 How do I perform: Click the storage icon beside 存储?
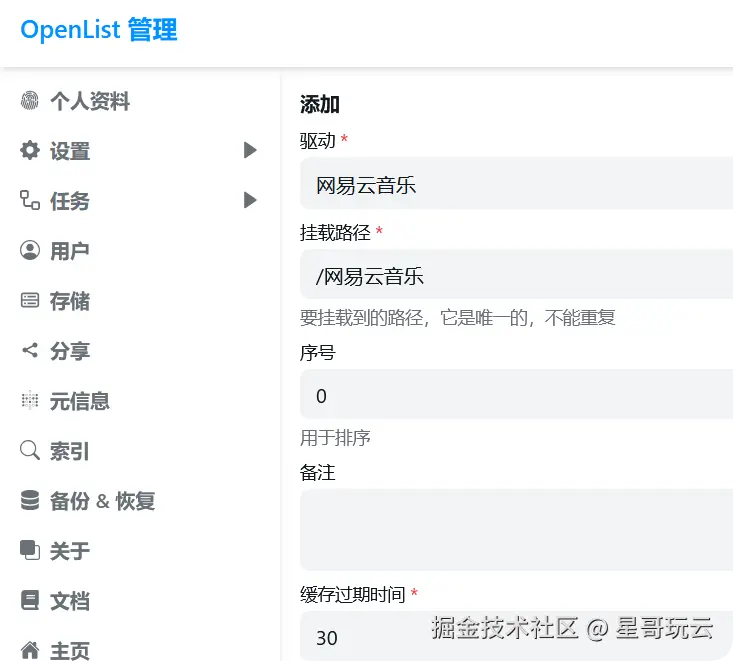click(x=29, y=300)
